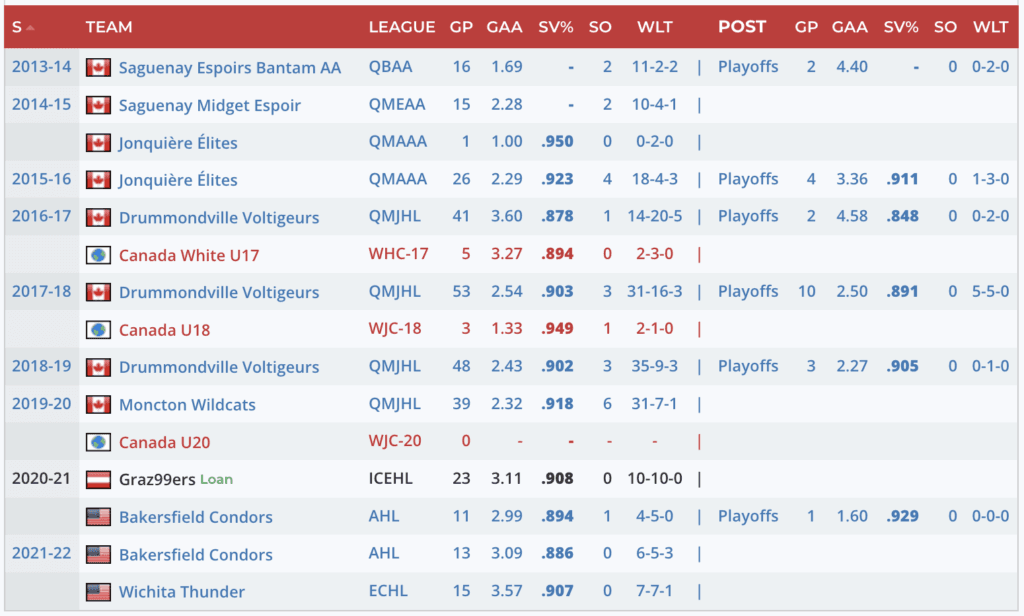Viewport: 1024px width, 616px height.
Task: Click globe icon next to Canada U18
Action: [x=98, y=330]
